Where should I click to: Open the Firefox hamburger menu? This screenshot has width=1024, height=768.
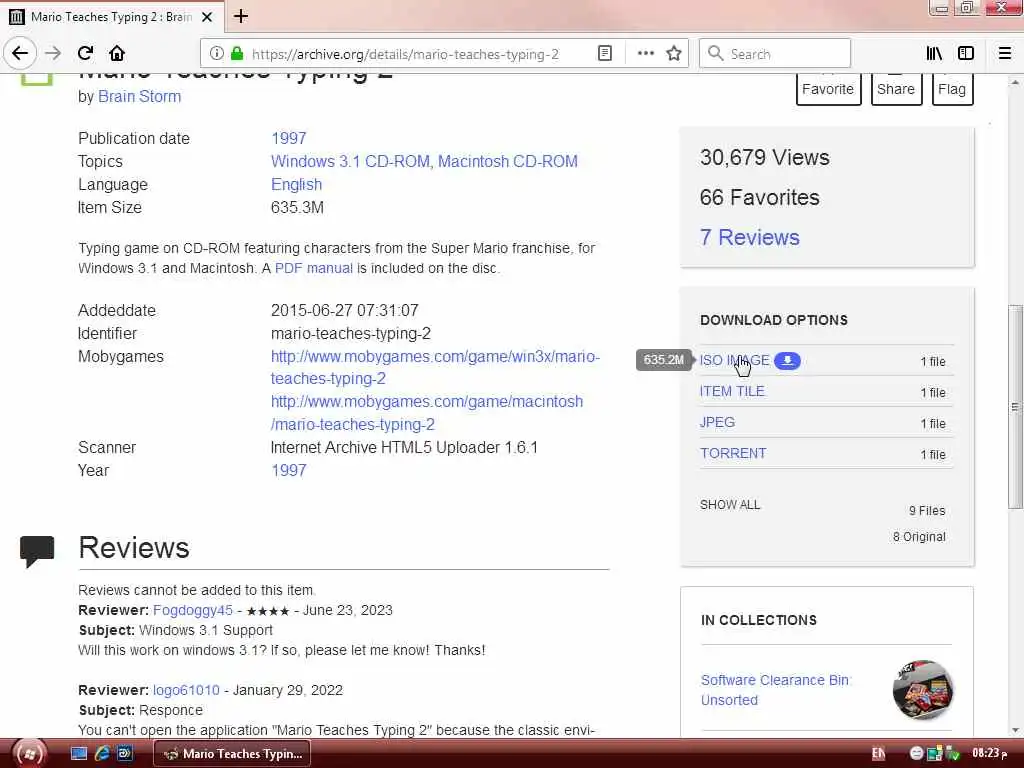pyautogui.click(x=1004, y=54)
